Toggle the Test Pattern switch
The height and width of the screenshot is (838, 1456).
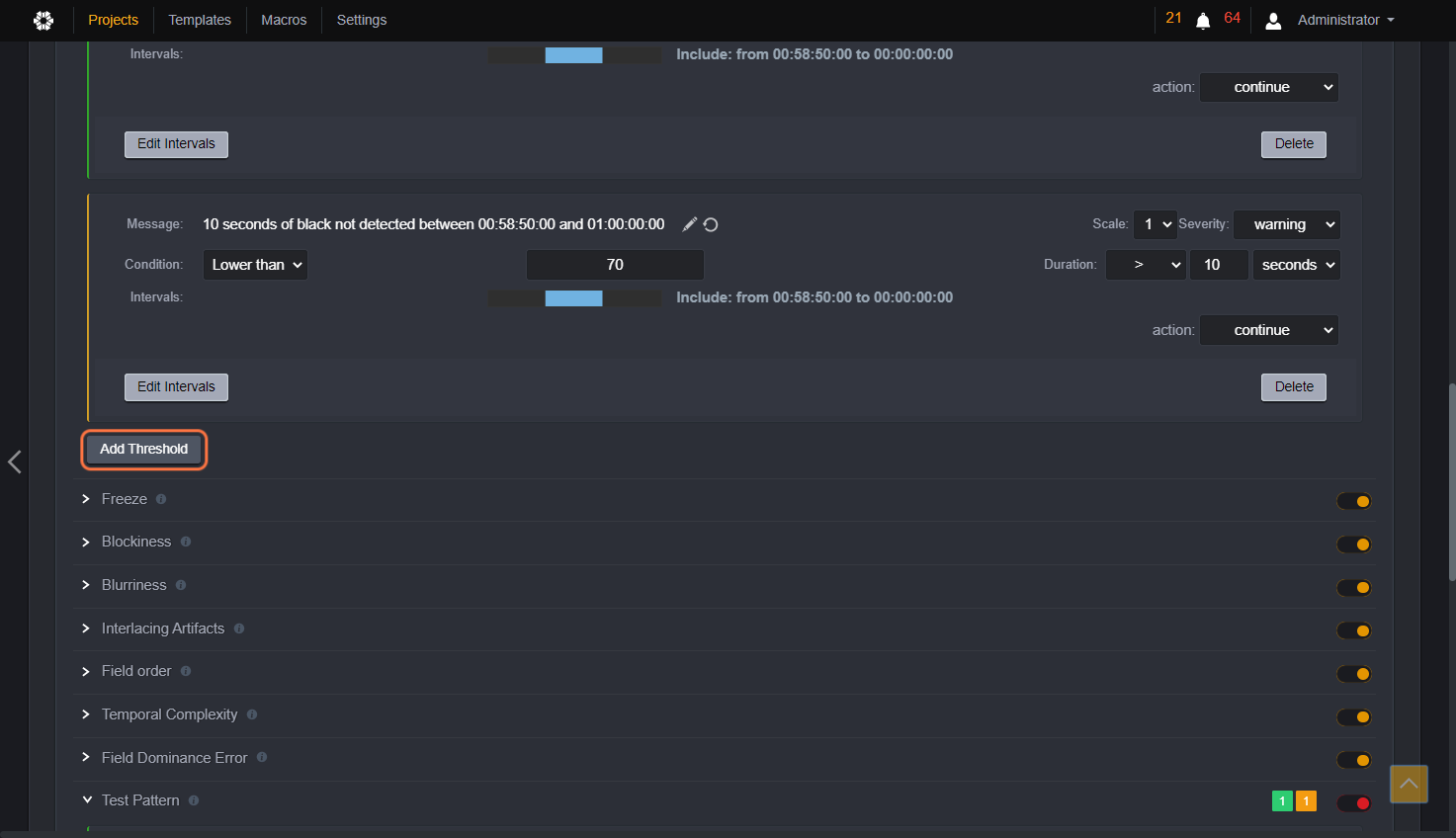click(x=1354, y=803)
